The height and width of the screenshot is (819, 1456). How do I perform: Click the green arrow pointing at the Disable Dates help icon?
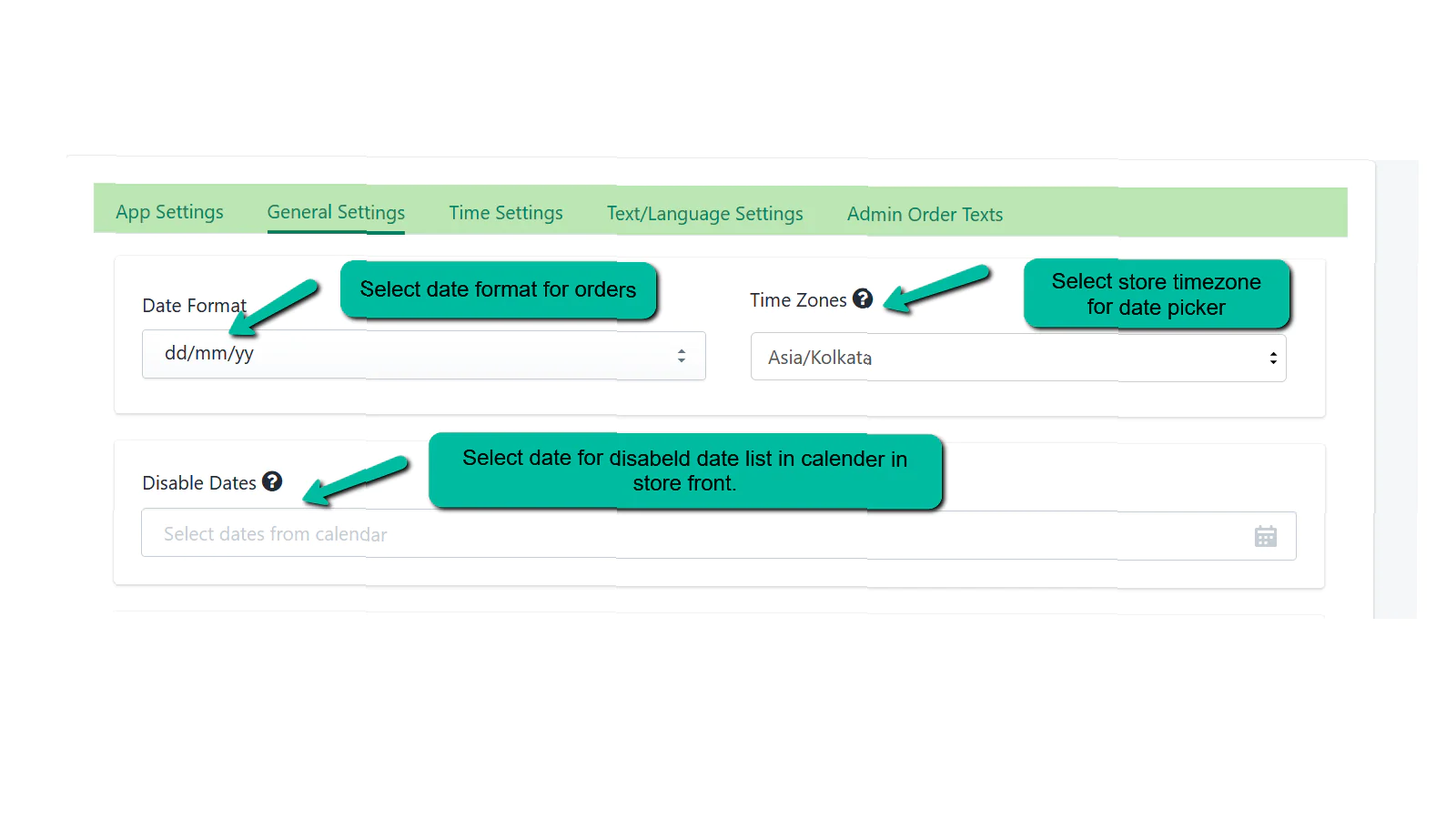click(x=356, y=479)
